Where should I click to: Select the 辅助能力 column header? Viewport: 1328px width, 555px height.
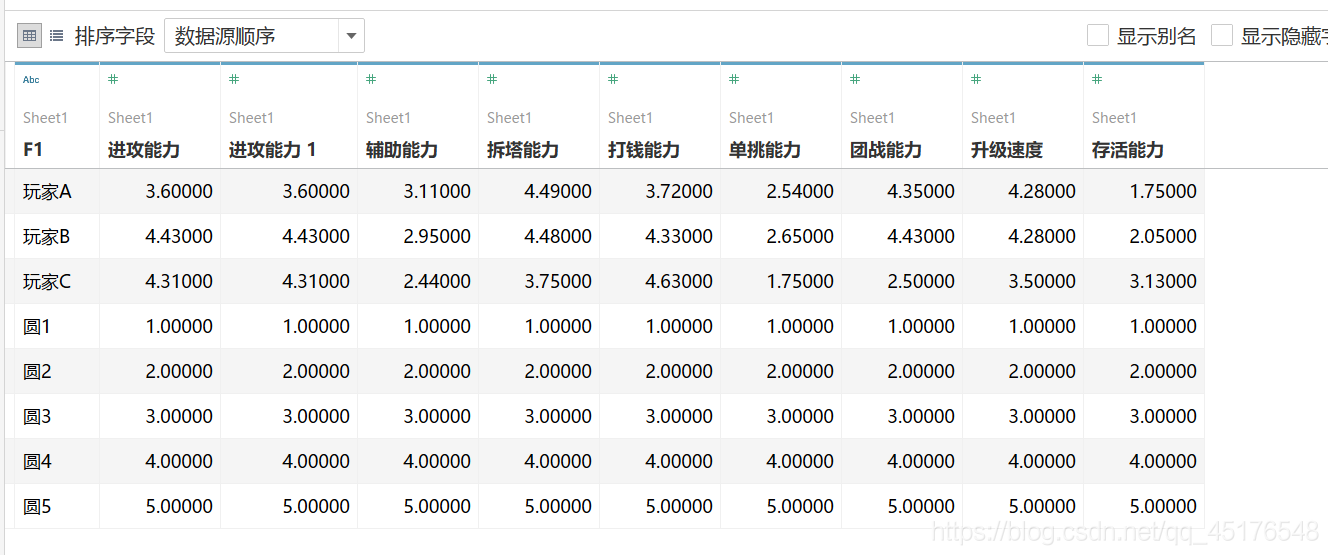402,150
